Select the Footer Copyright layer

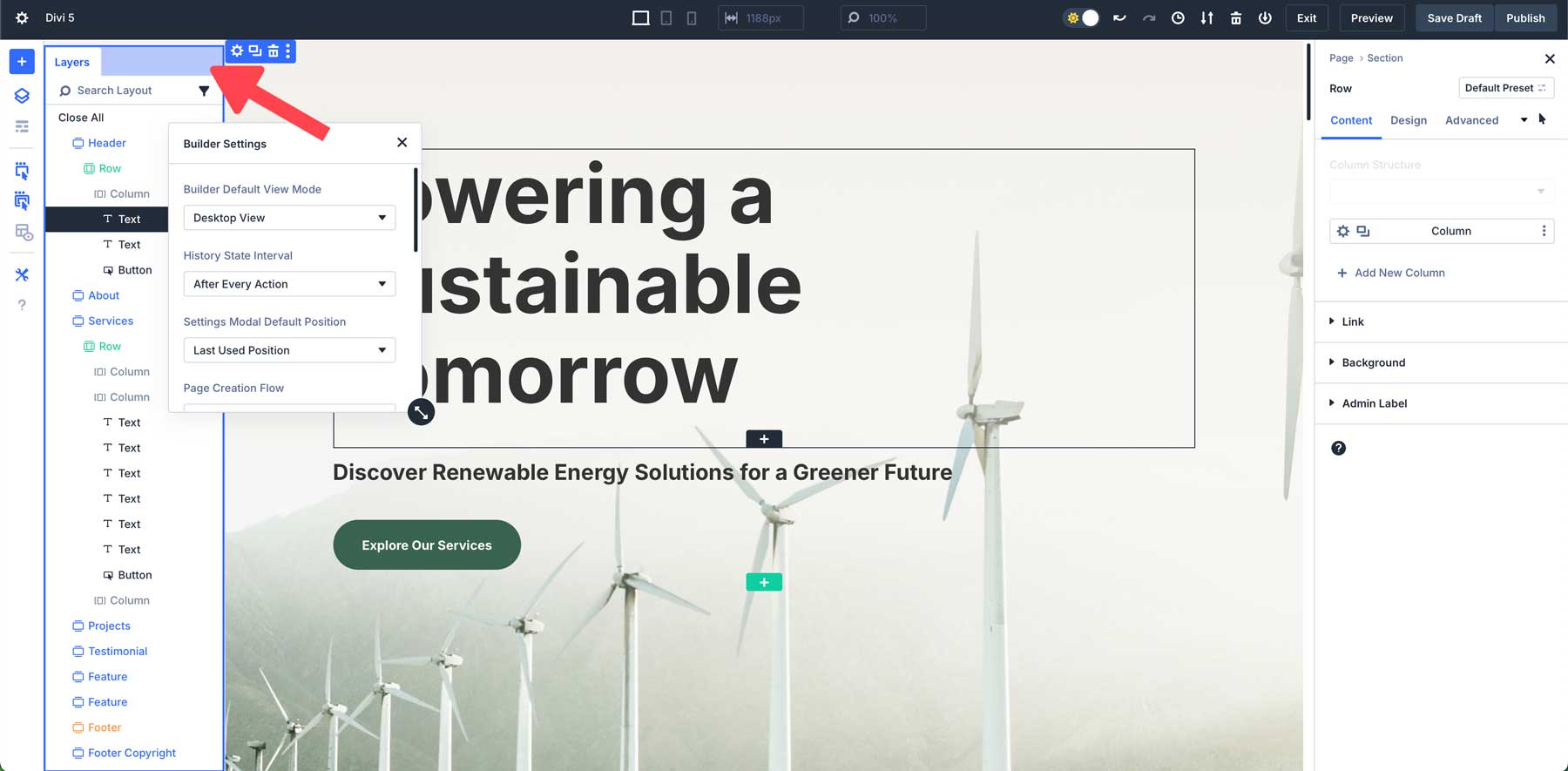[132, 753]
